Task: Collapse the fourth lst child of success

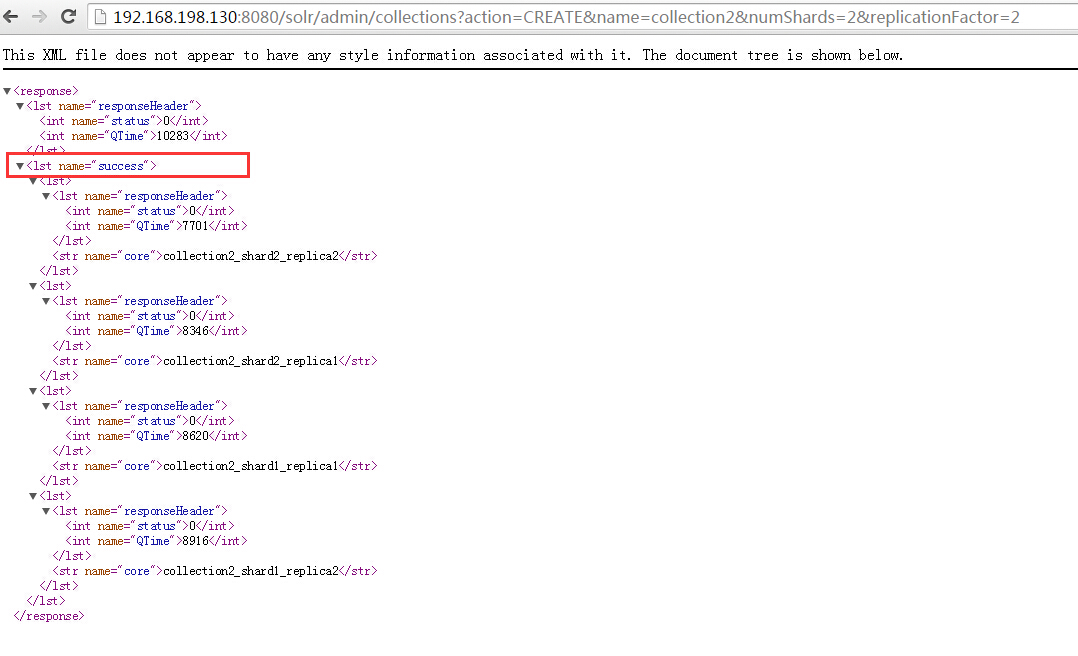Action: point(32,495)
